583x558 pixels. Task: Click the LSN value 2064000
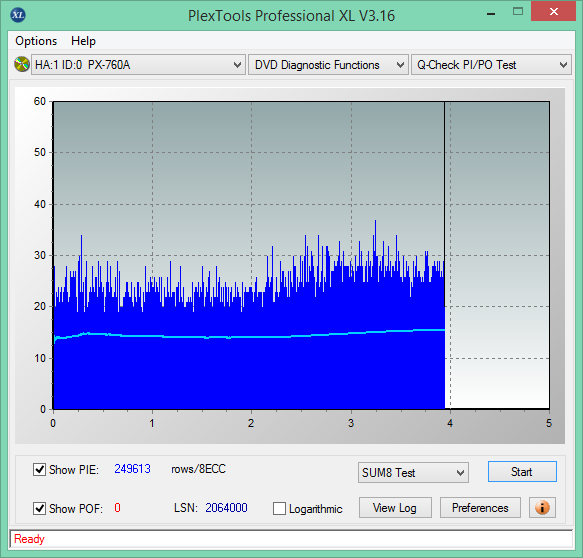tap(226, 508)
